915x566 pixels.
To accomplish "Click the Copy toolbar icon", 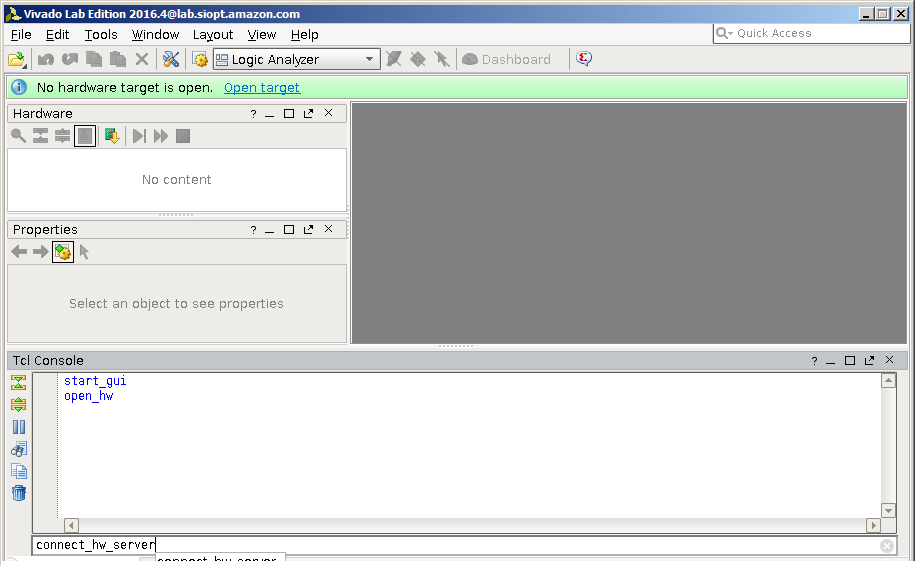I will point(94,59).
